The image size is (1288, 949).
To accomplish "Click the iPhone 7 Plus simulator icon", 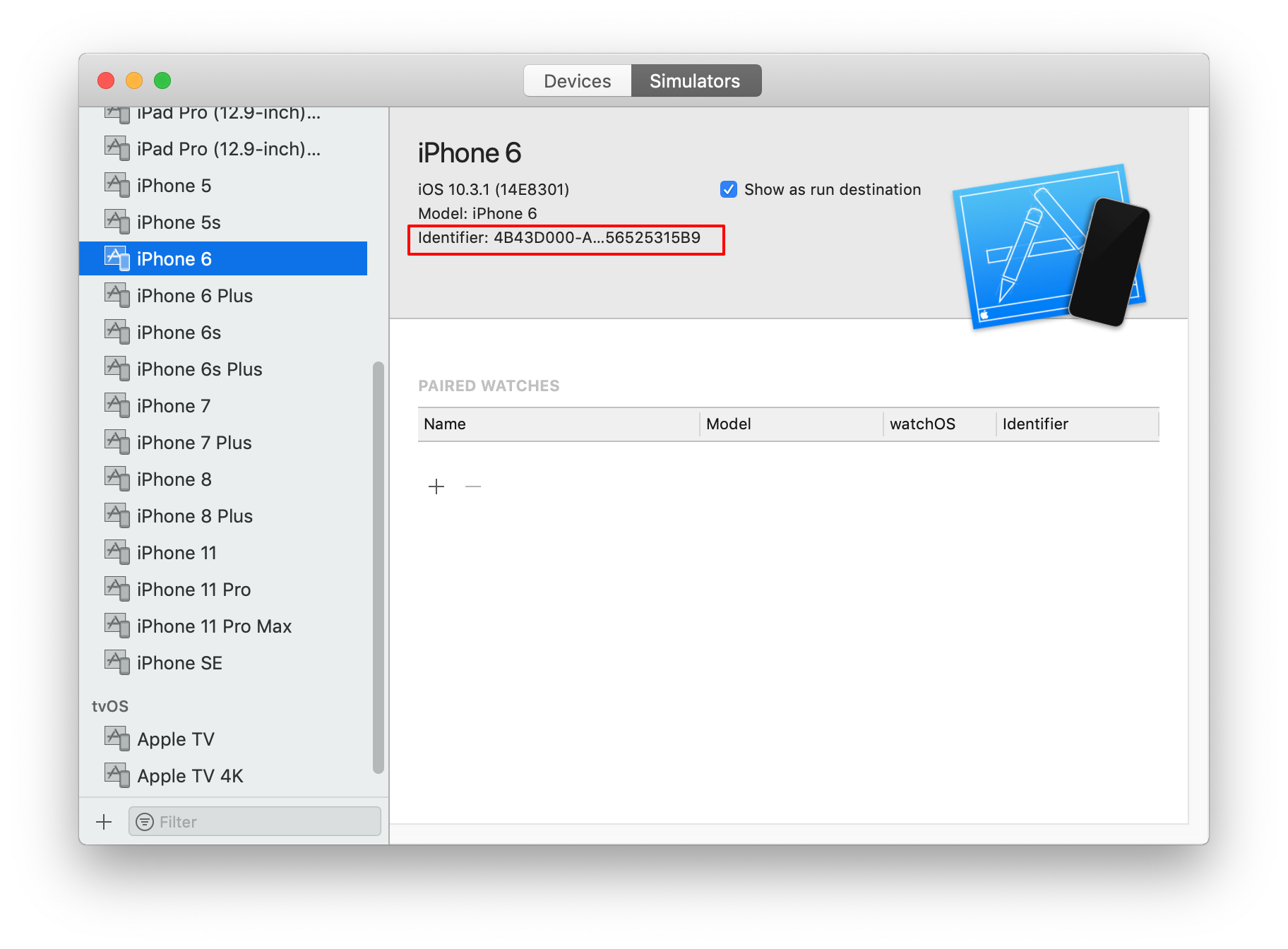I will 117,442.
